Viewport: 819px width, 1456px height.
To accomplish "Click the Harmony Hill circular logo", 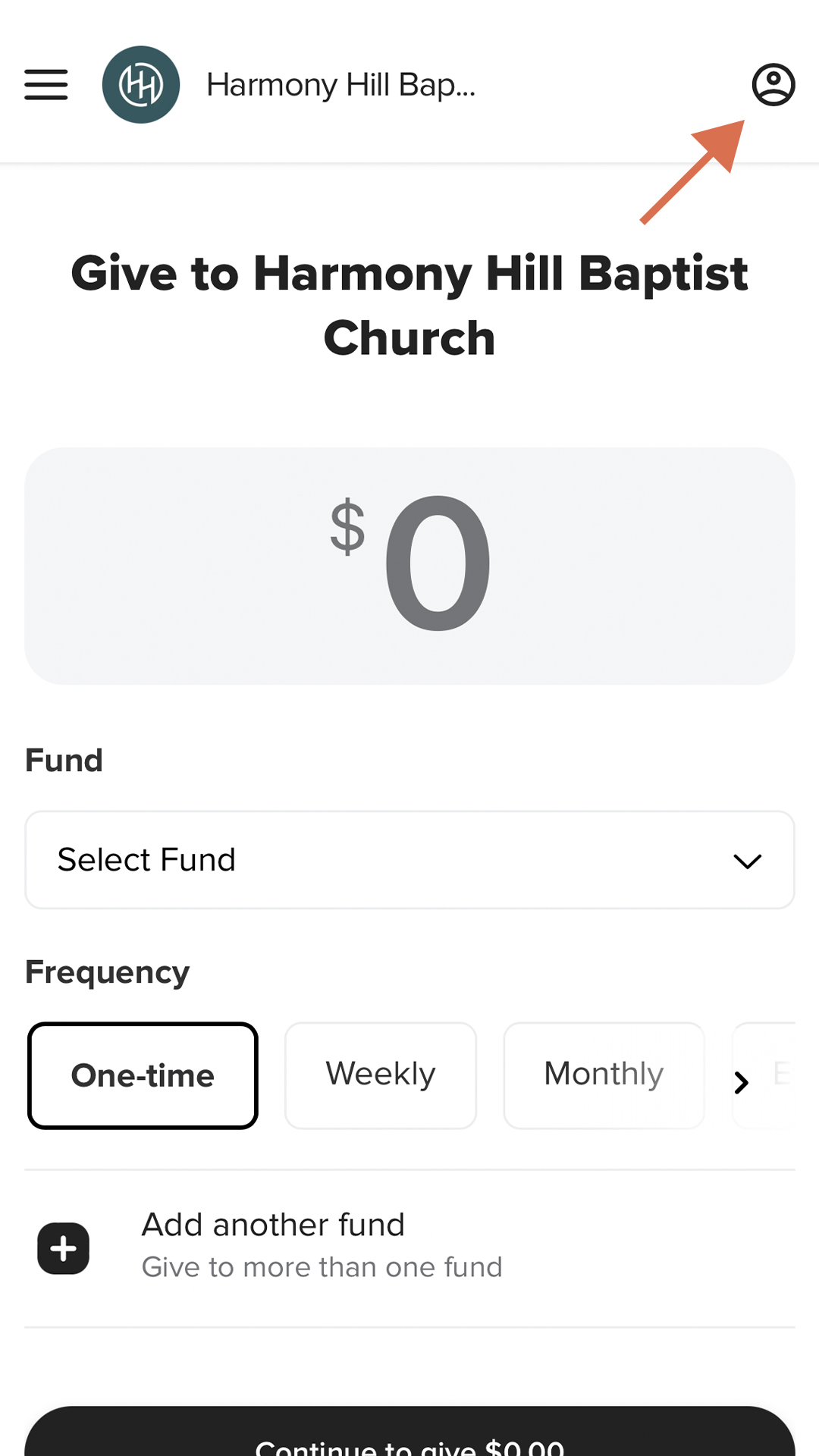I will click(x=141, y=85).
